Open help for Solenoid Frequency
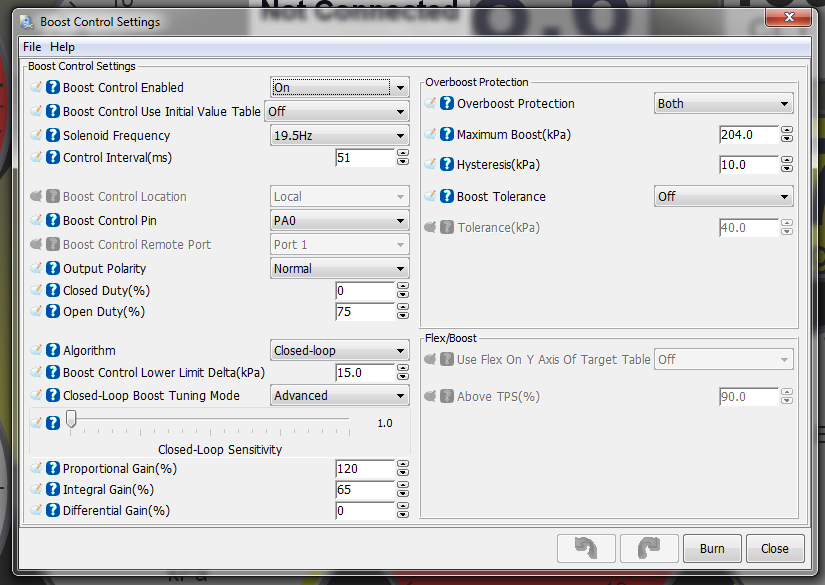Viewport: 825px width, 585px height. (x=51, y=135)
